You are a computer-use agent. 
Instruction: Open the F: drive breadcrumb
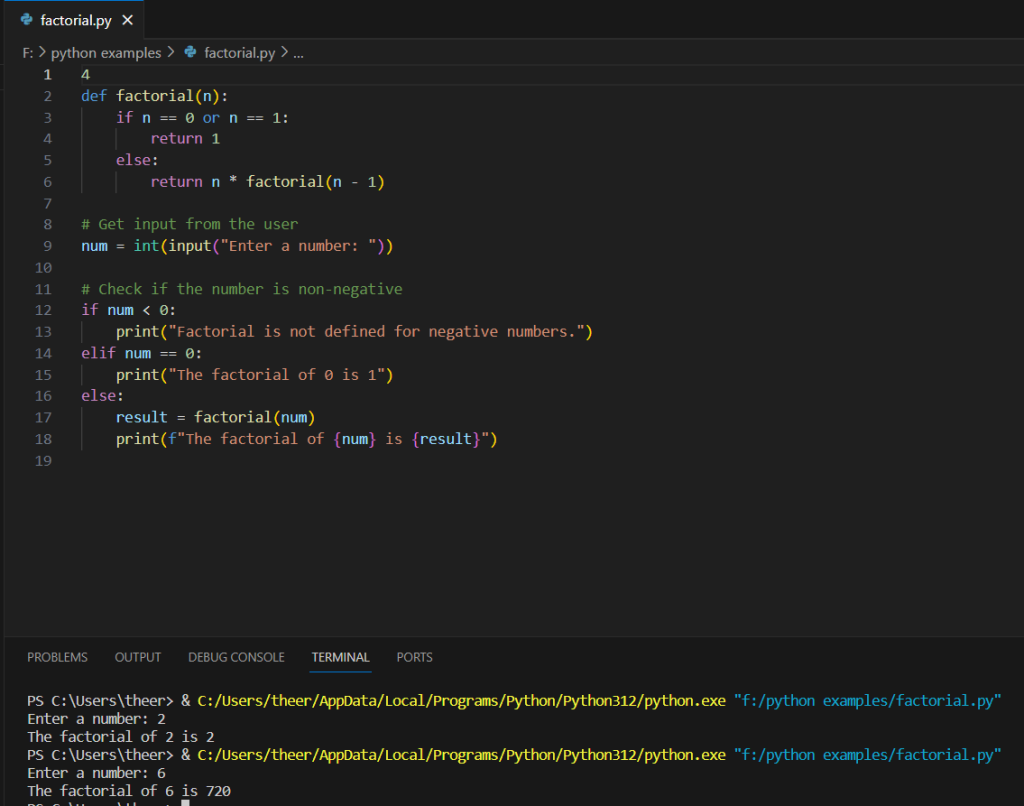[27, 53]
